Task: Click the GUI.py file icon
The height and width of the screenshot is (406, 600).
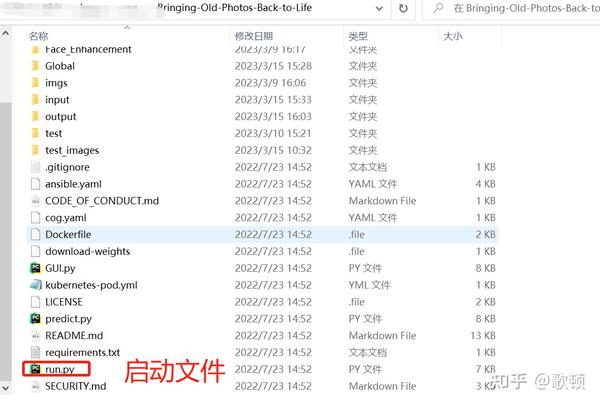Action: coord(36,268)
